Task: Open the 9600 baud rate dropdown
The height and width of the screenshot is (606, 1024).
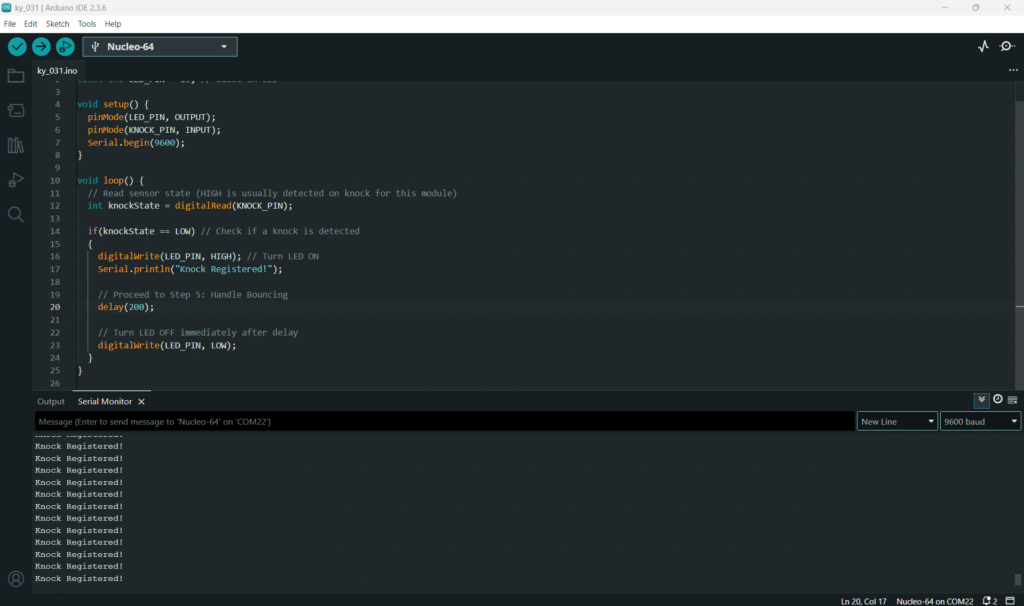Action: (979, 422)
